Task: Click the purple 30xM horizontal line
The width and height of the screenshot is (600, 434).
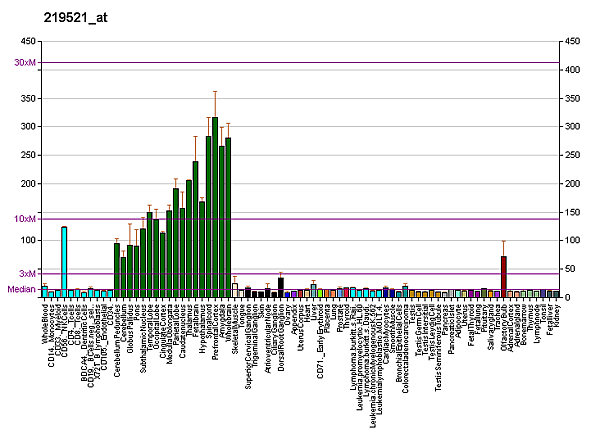Action: (300, 62)
